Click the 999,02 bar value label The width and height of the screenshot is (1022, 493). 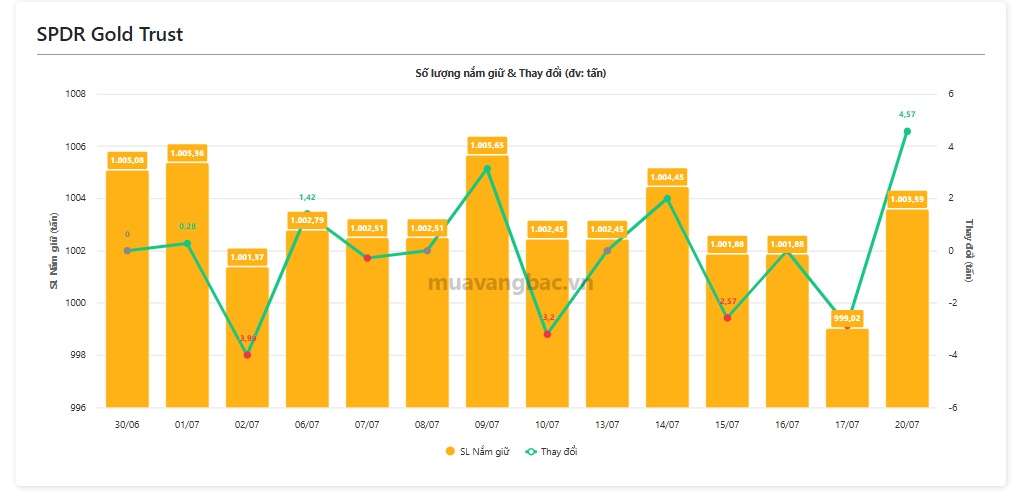coord(847,319)
